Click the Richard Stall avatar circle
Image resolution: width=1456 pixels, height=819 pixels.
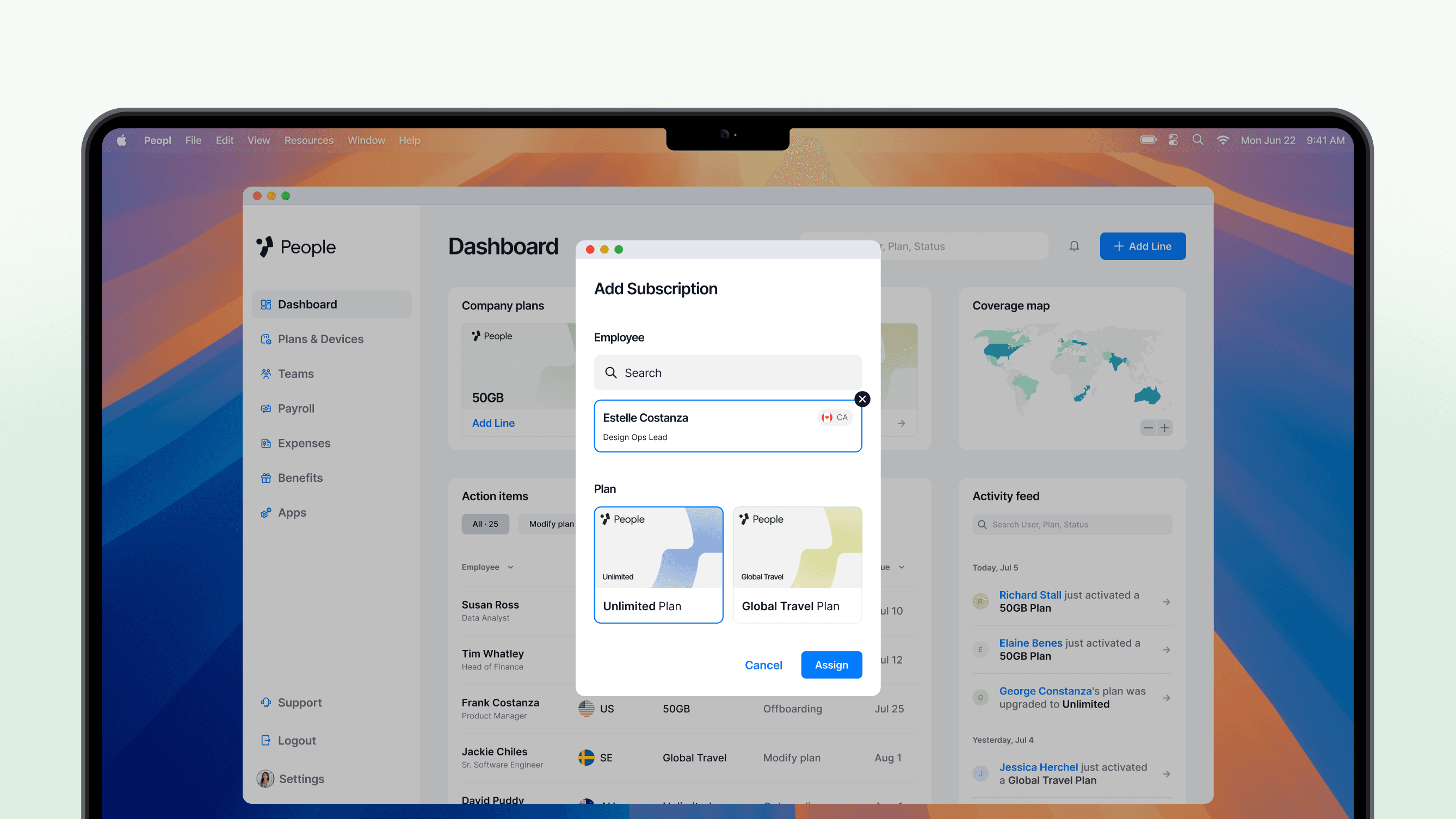980,601
